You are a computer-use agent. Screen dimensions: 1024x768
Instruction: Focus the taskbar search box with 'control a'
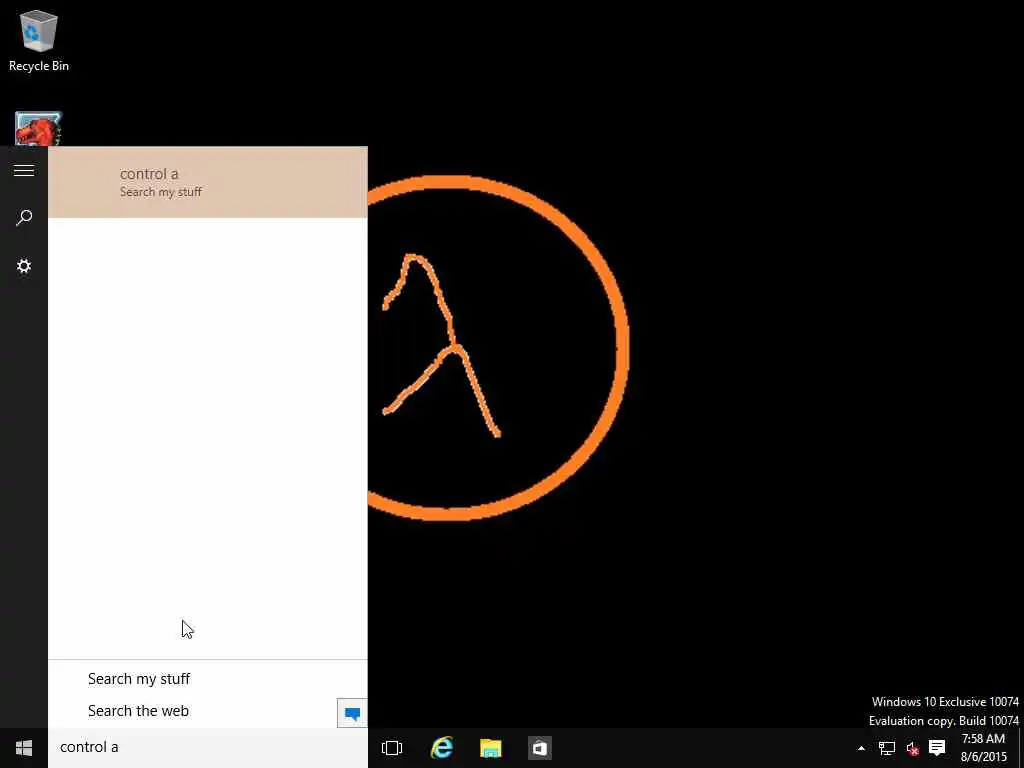pos(208,747)
